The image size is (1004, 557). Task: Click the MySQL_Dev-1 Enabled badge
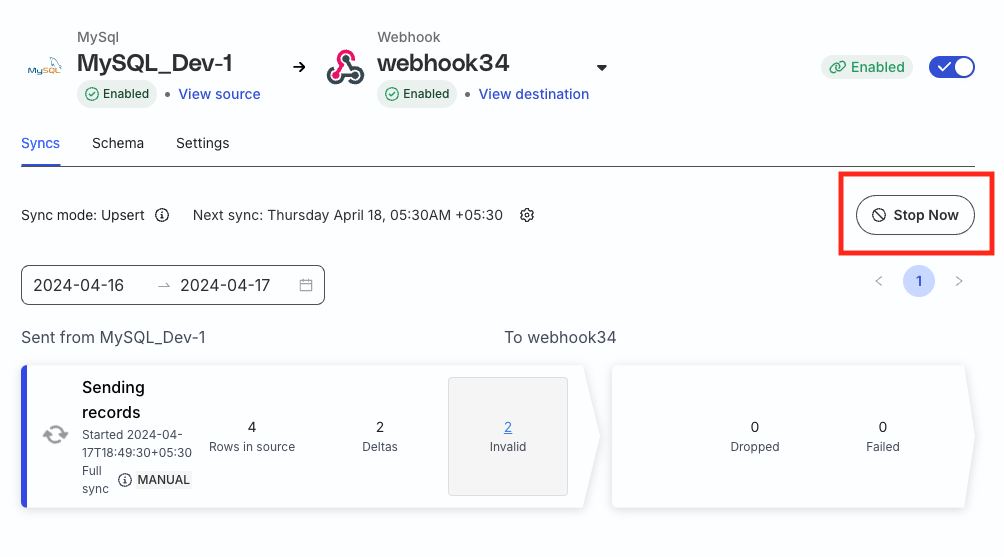117,94
